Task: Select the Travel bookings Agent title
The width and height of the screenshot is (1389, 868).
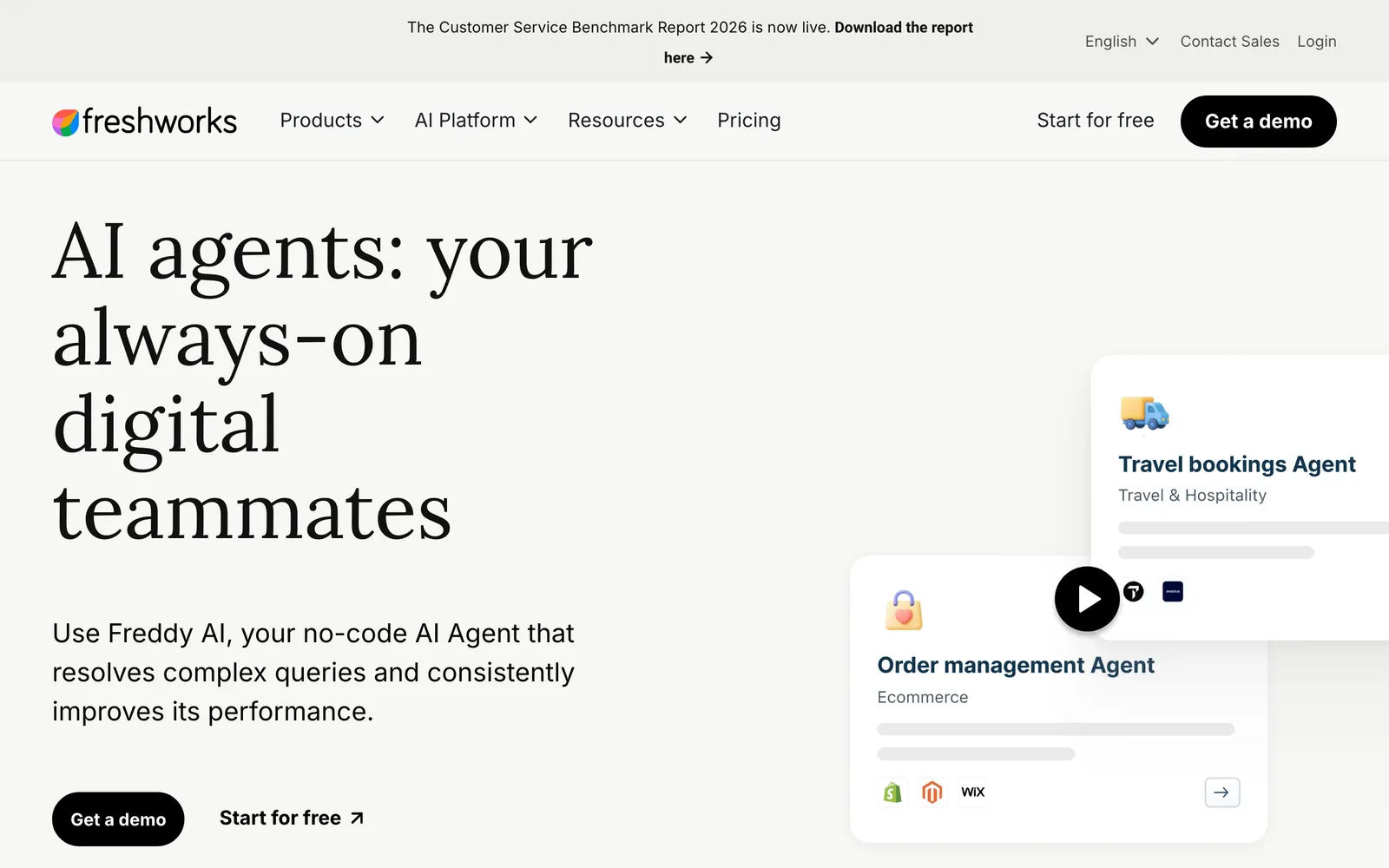Action: (1237, 465)
